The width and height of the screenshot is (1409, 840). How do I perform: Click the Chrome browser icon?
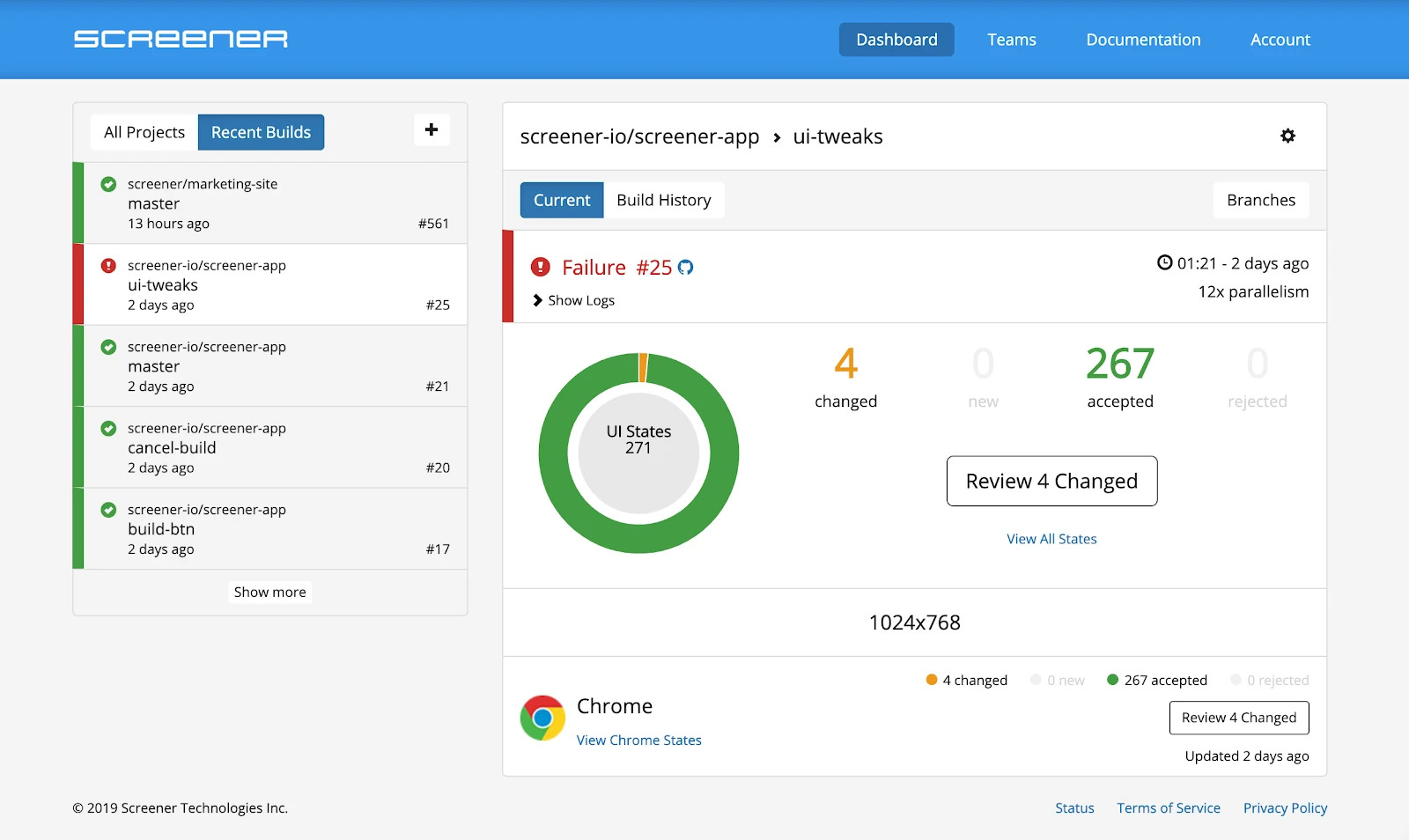[x=542, y=718]
